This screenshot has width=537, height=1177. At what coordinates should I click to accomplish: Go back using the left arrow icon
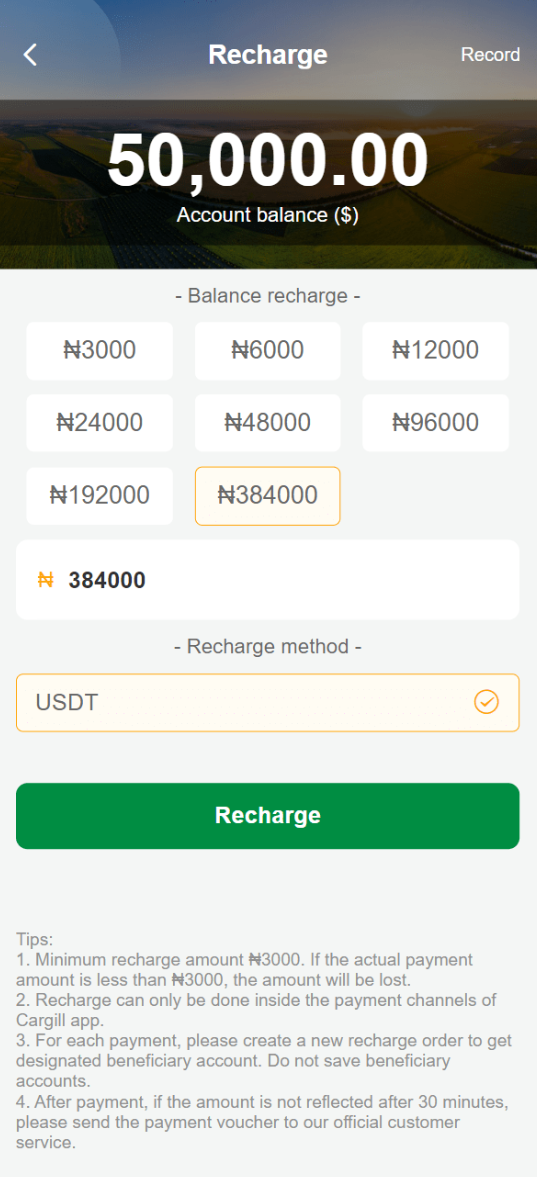30,55
